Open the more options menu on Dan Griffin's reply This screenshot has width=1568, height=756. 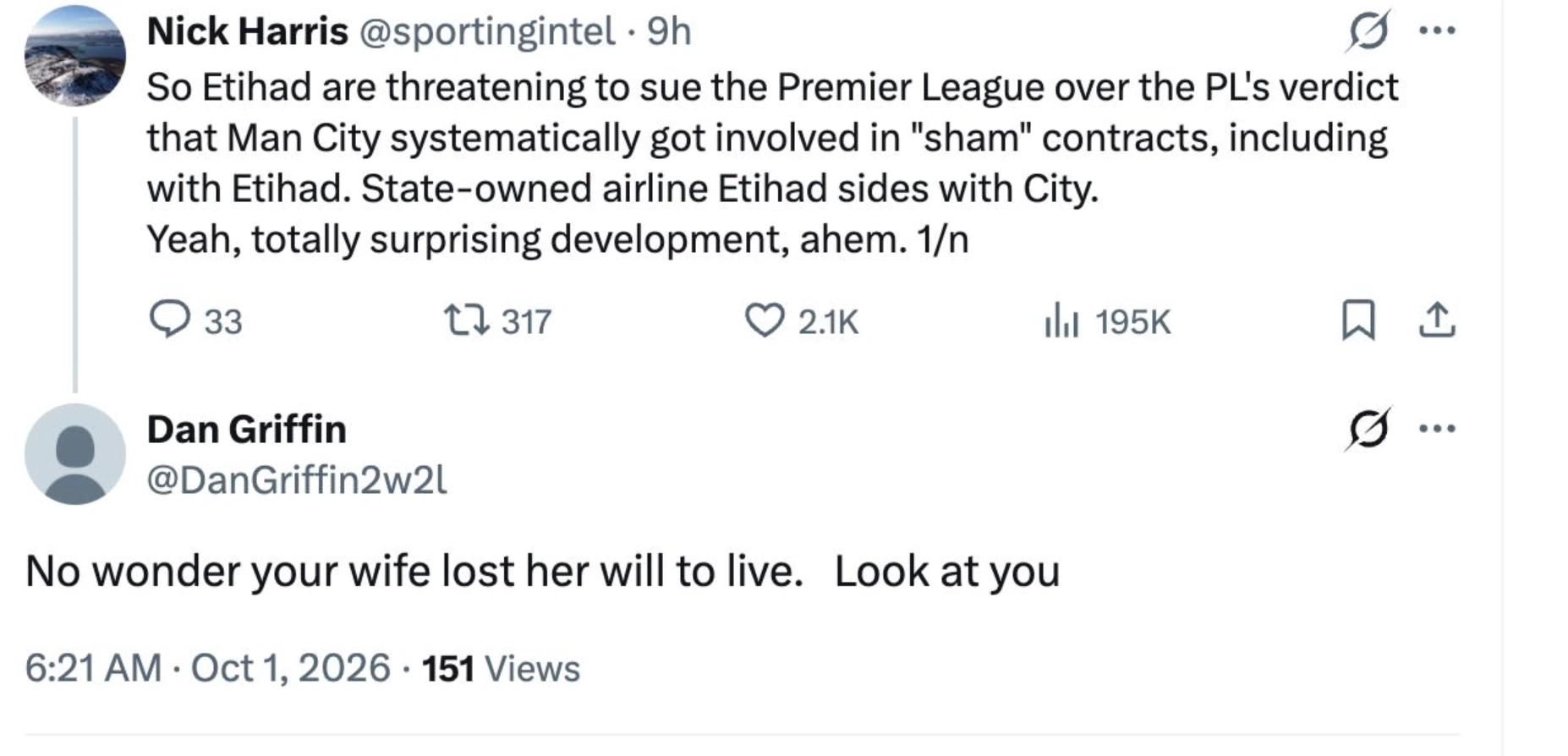point(1438,428)
